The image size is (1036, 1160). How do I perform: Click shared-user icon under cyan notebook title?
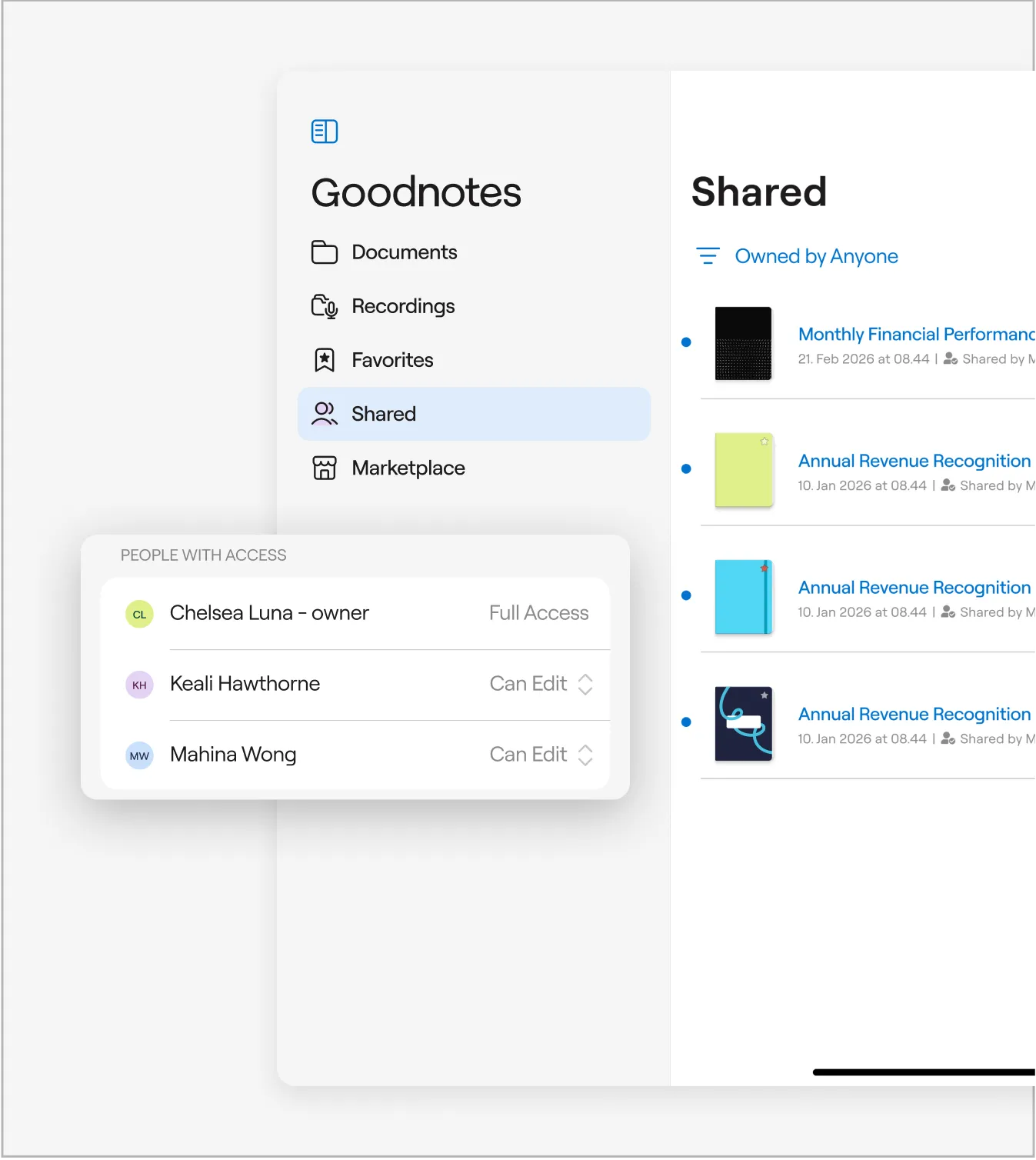pyautogui.click(x=948, y=612)
